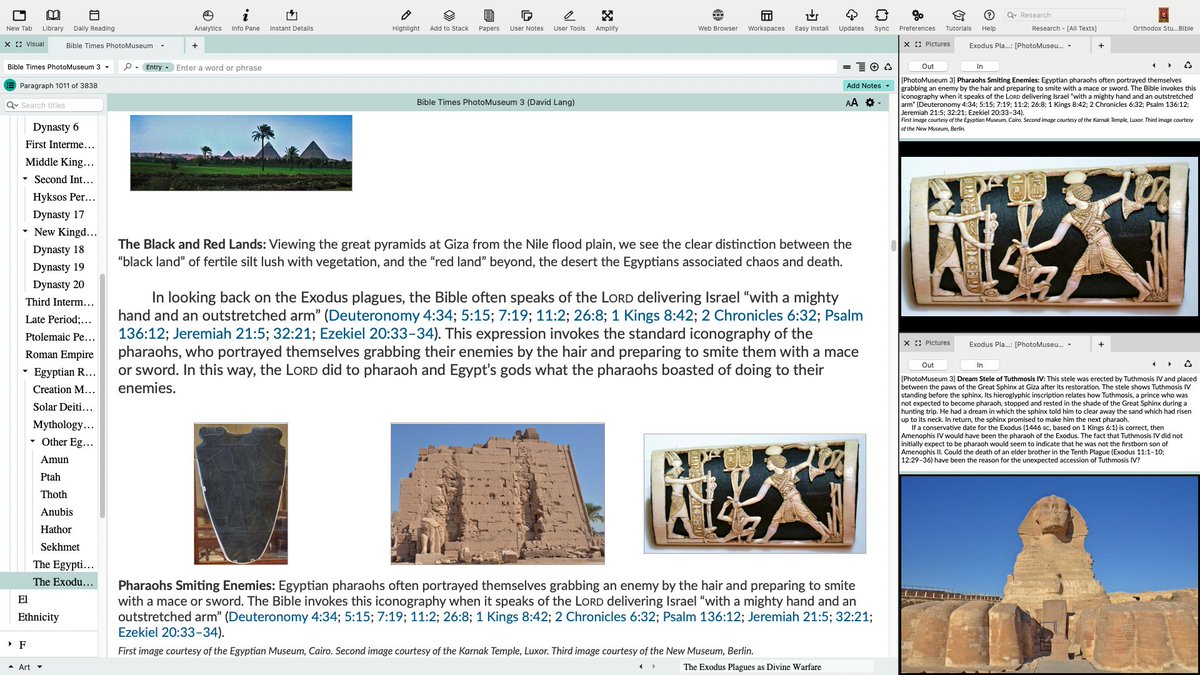The image size is (1200, 675).
Task: Select Sekhmet in the sidebar tree
Action: tap(60, 547)
